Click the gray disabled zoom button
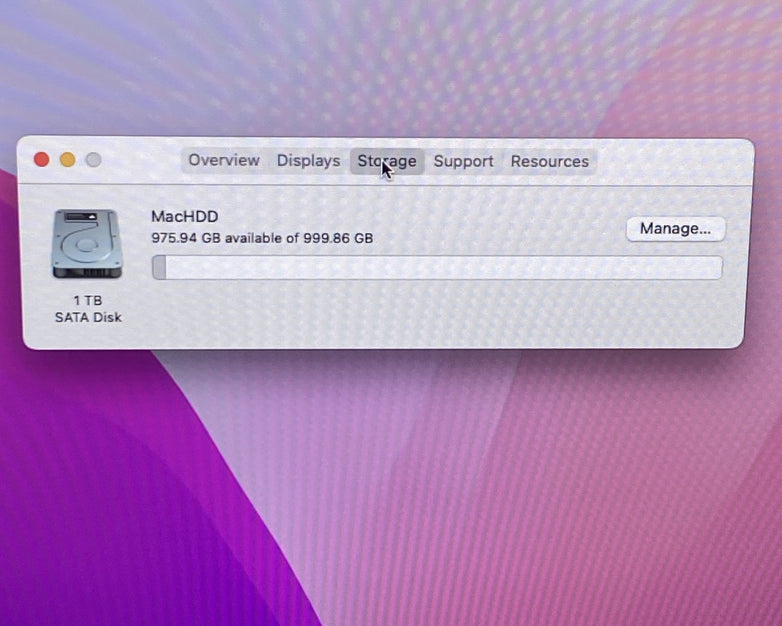The image size is (782, 626). pos(93,160)
